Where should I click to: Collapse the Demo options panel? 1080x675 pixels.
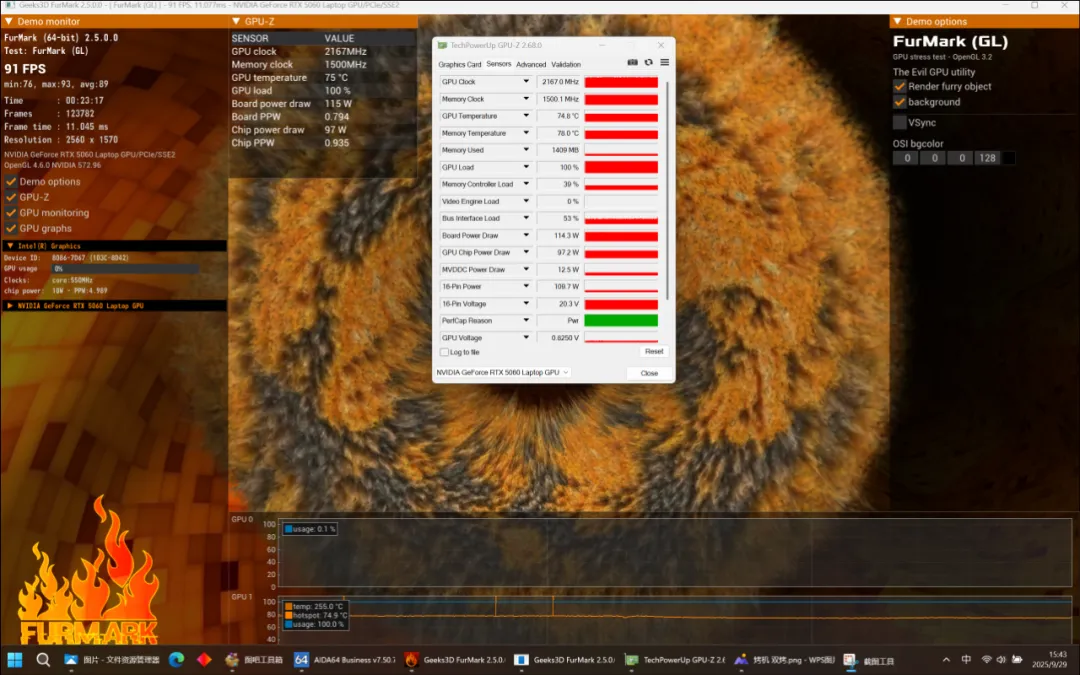click(897, 21)
